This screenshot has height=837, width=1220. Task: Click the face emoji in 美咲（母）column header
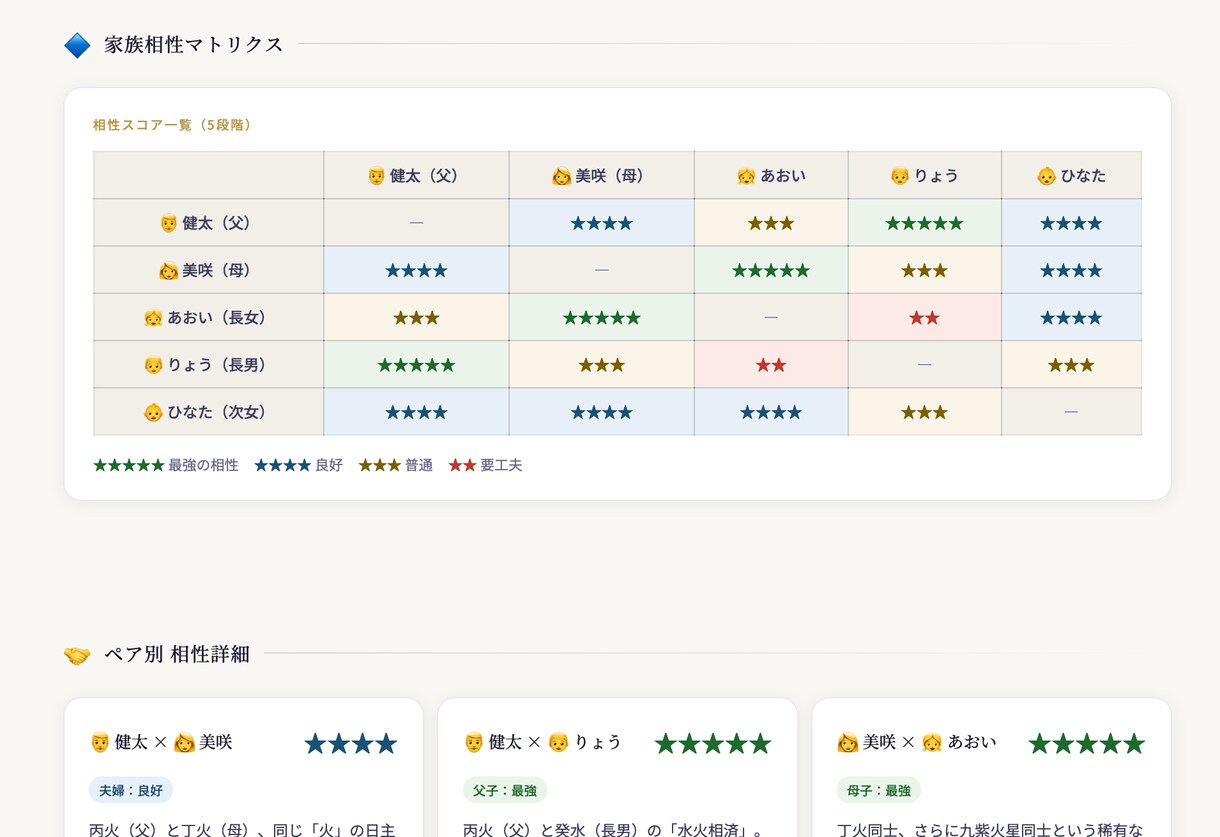tap(561, 176)
